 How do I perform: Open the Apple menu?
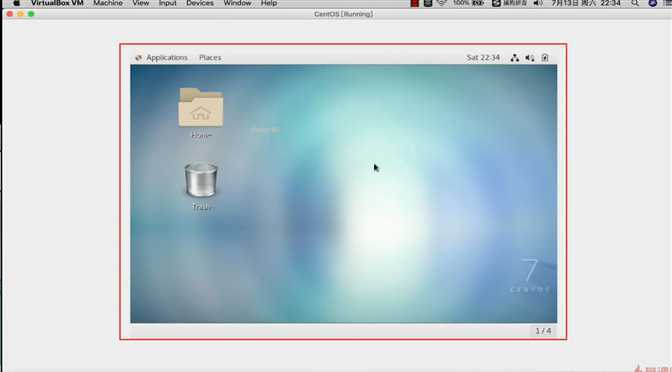(16, 3)
